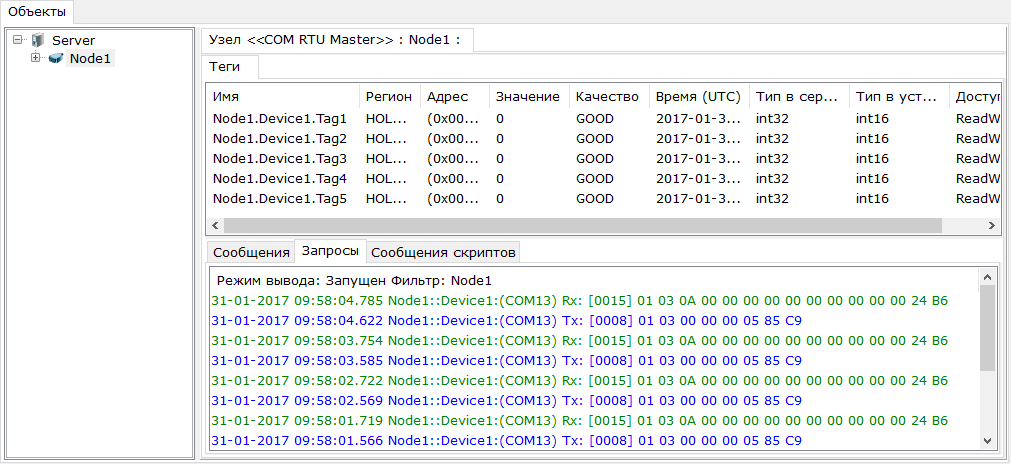Click the Node1 device icon
The image size is (1011, 464).
tap(55, 59)
